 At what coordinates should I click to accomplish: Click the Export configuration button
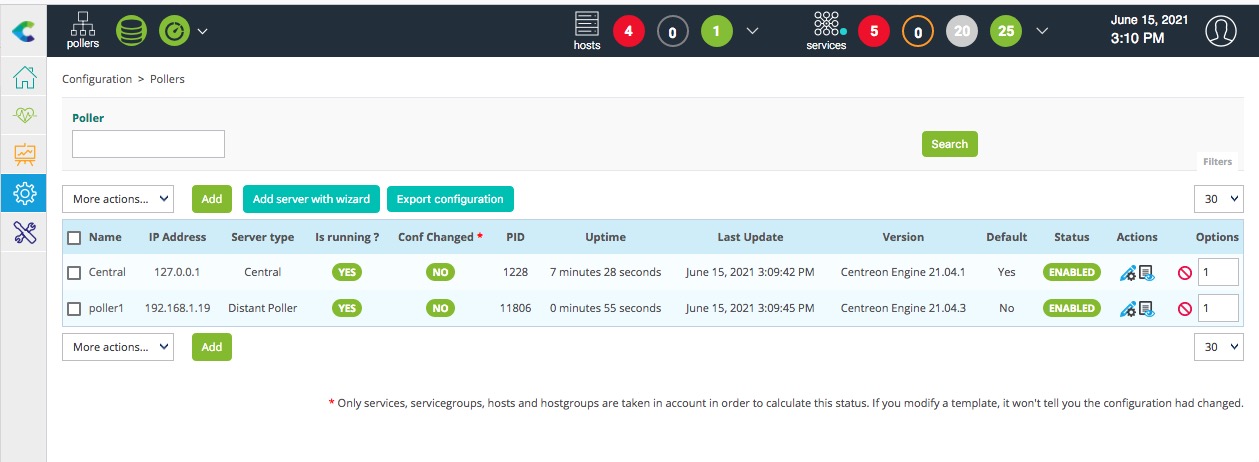point(449,199)
